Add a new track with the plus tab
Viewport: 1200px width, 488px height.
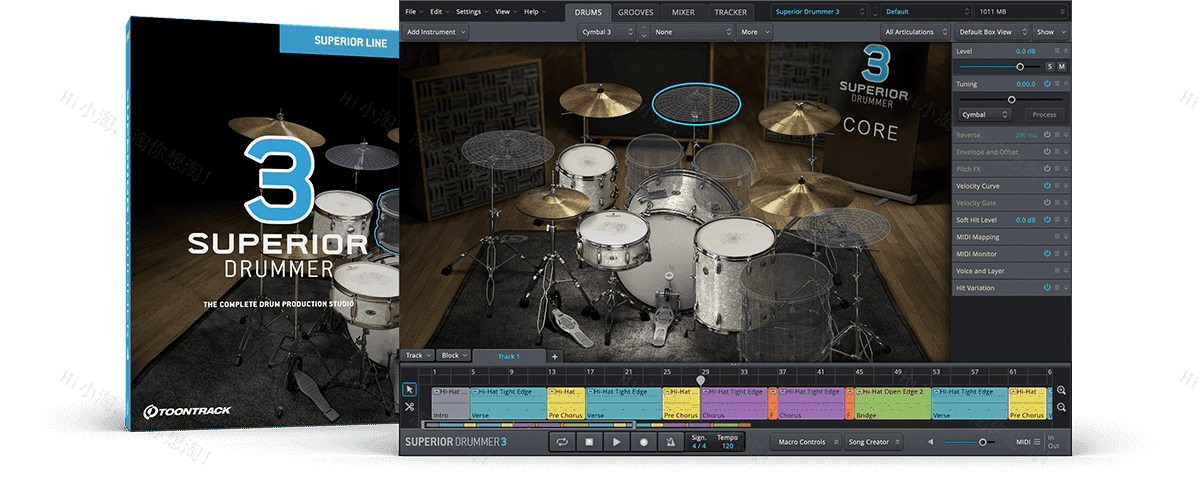tap(555, 356)
